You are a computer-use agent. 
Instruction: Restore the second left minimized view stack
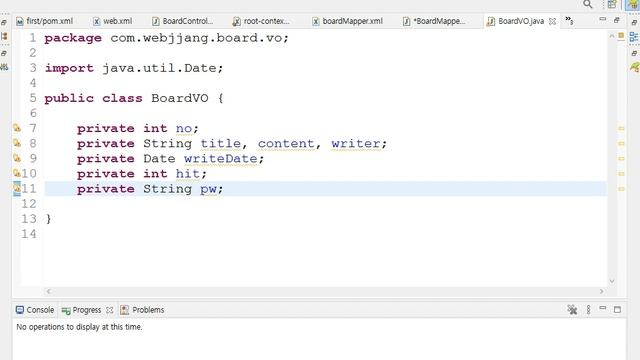coord(4,53)
